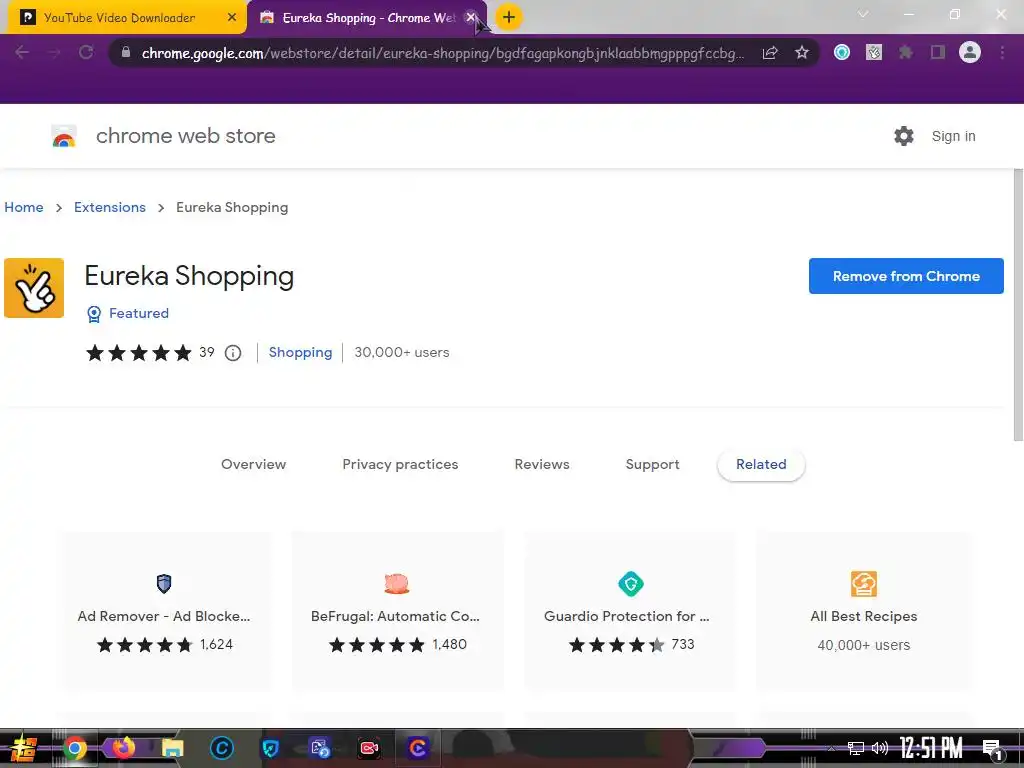Toggle the browser side panel icon
The image size is (1024, 768).
(x=938, y=52)
